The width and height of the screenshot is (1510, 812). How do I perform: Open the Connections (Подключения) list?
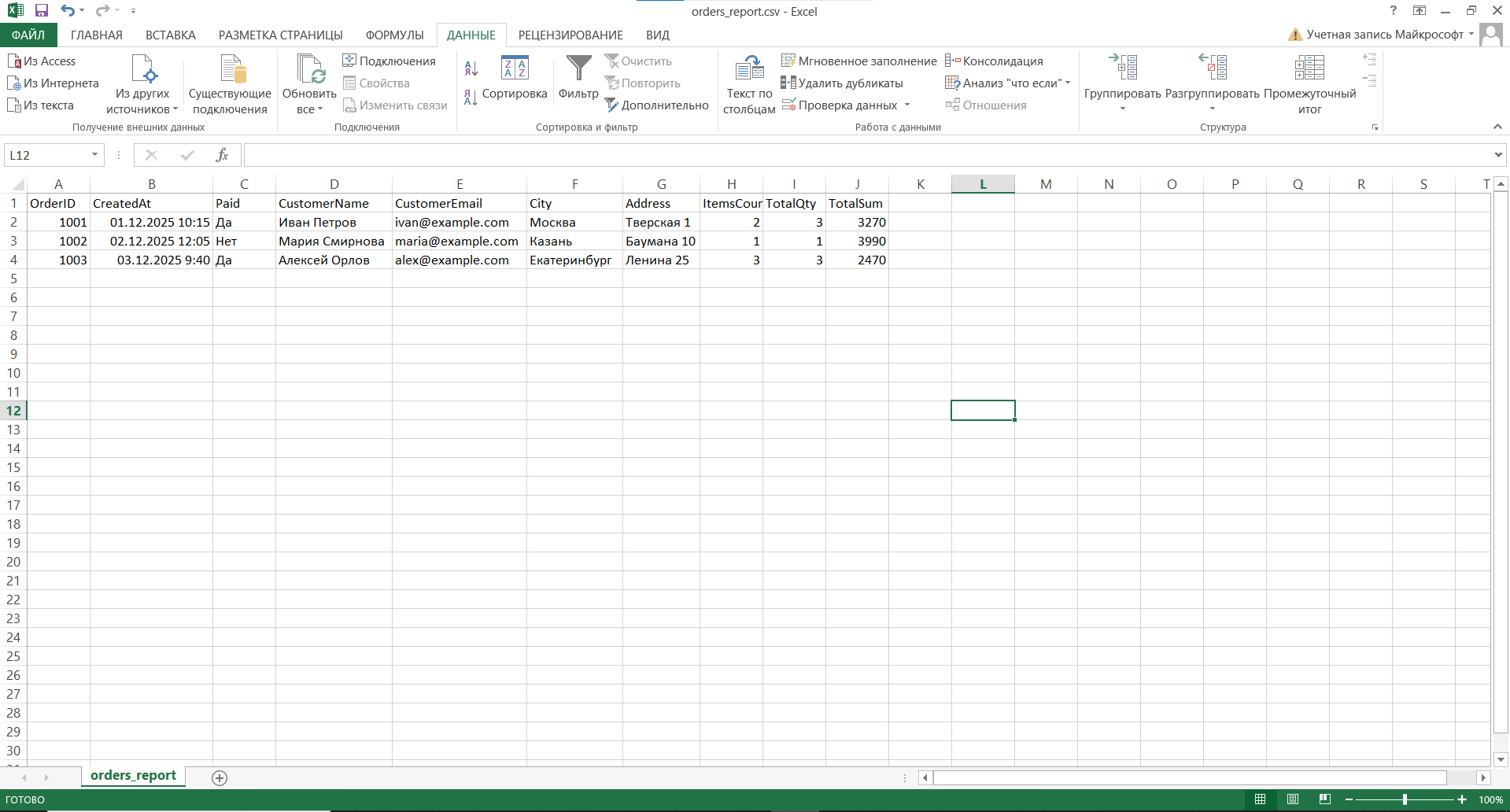(389, 61)
